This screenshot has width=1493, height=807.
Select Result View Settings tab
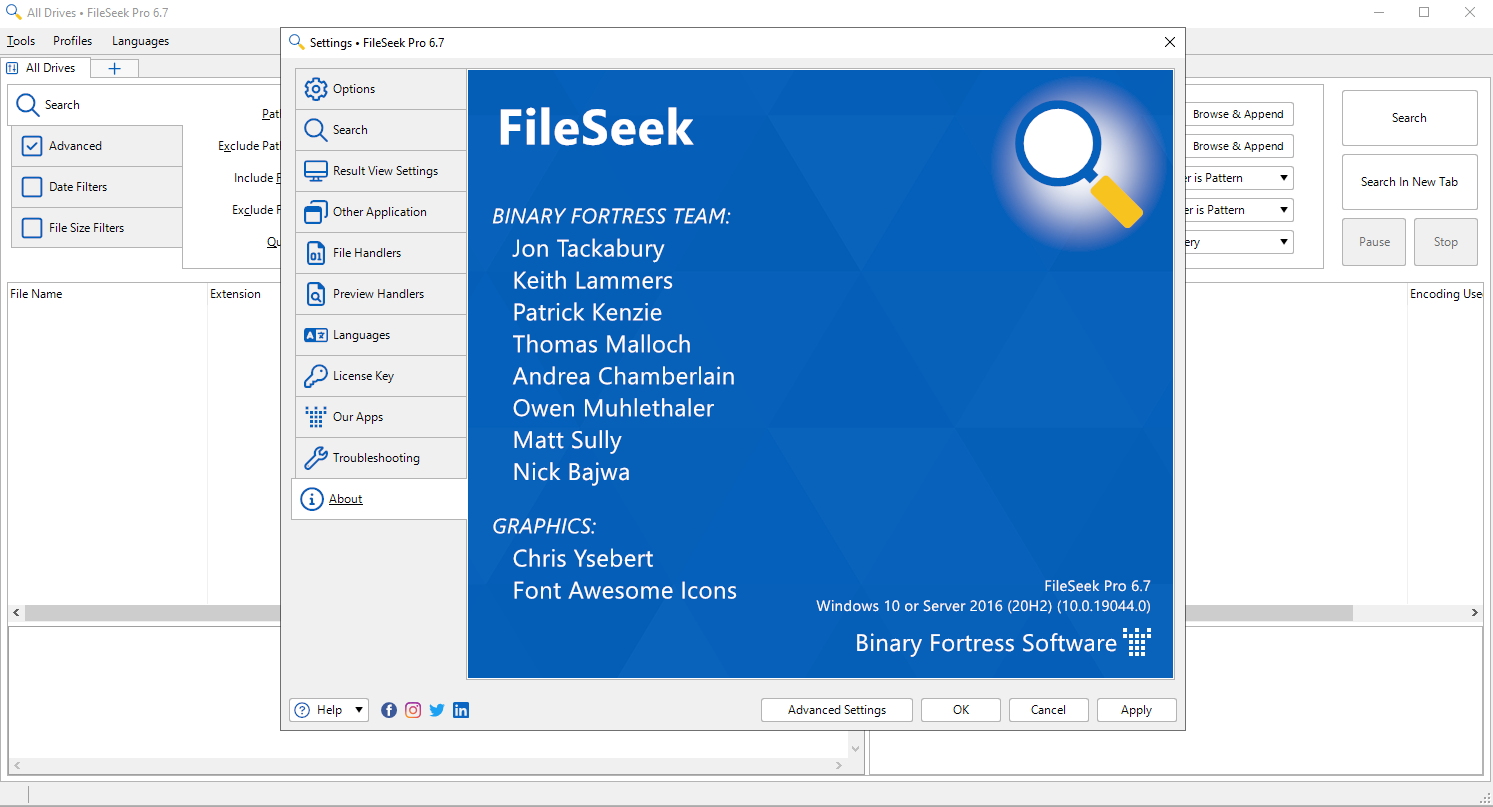(381, 171)
